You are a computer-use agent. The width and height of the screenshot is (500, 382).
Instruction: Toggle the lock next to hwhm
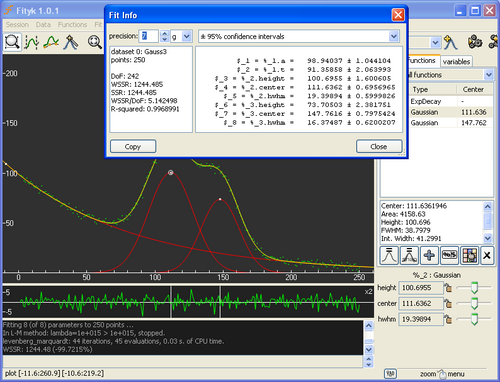pos(449,319)
